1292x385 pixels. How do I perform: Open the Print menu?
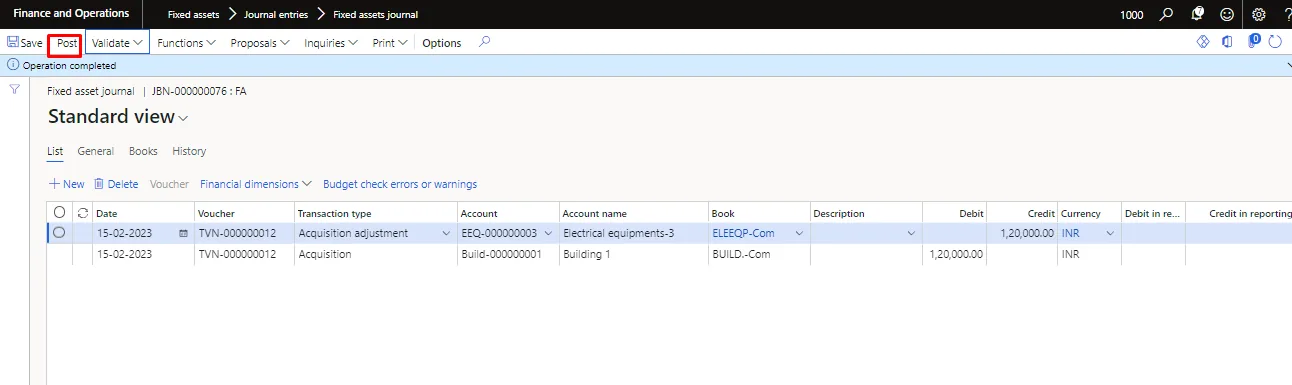(x=390, y=43)
